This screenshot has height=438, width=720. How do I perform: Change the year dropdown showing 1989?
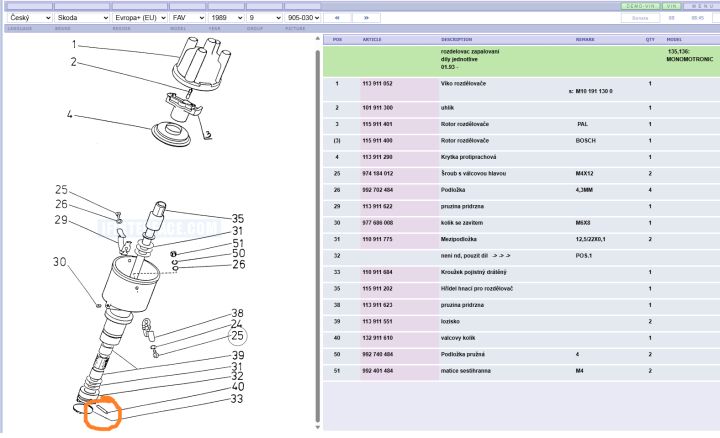[x=225, y=17]
